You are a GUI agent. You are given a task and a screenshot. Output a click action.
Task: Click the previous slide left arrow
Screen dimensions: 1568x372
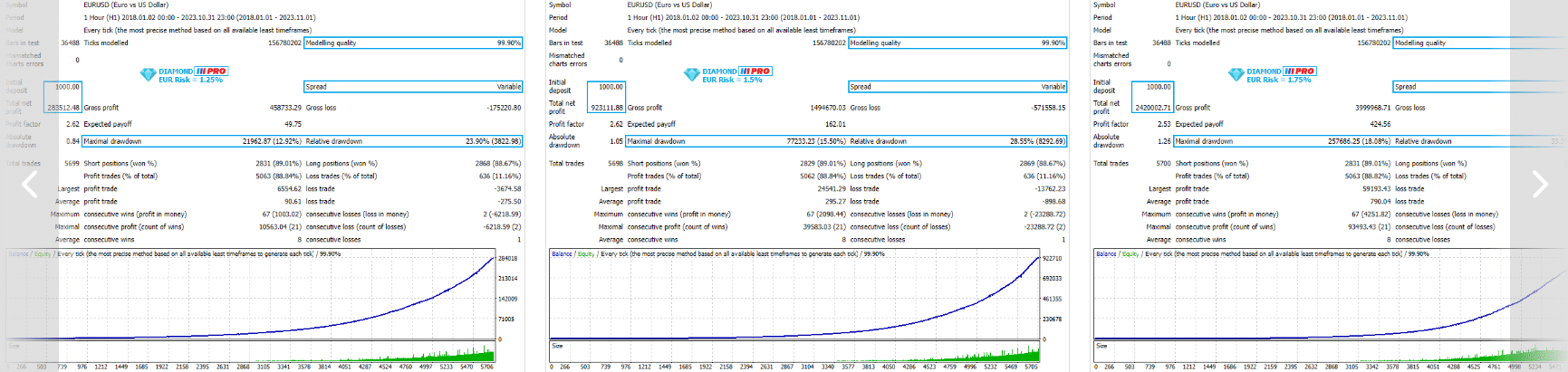point(30,185)
